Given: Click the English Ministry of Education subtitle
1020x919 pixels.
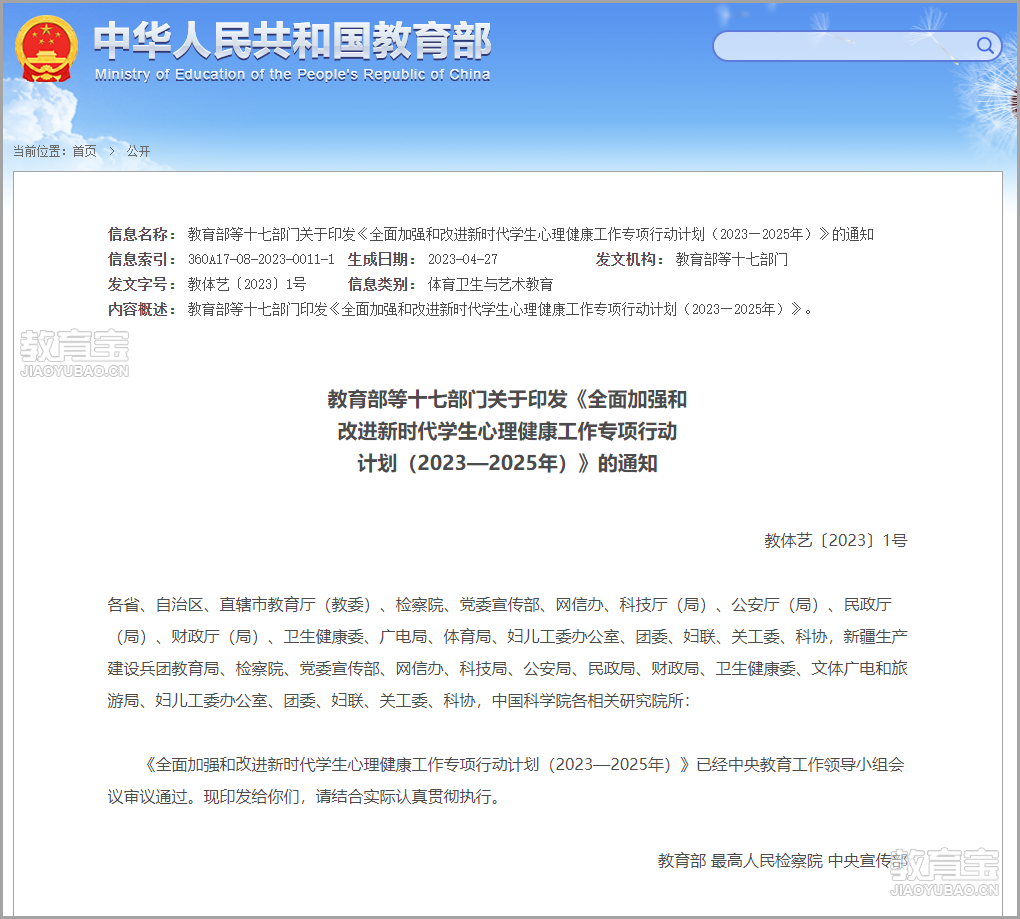Looking at the screenshot, I should point(292,75).
